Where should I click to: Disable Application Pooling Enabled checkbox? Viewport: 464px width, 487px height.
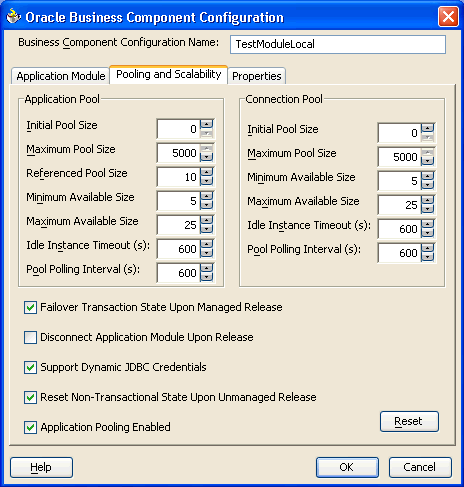coord(30,427)
